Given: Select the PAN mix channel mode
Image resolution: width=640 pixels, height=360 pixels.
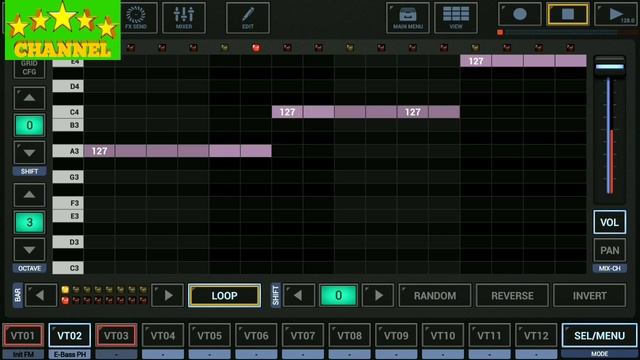Looking at the screenshot, I should coord(609,250).
